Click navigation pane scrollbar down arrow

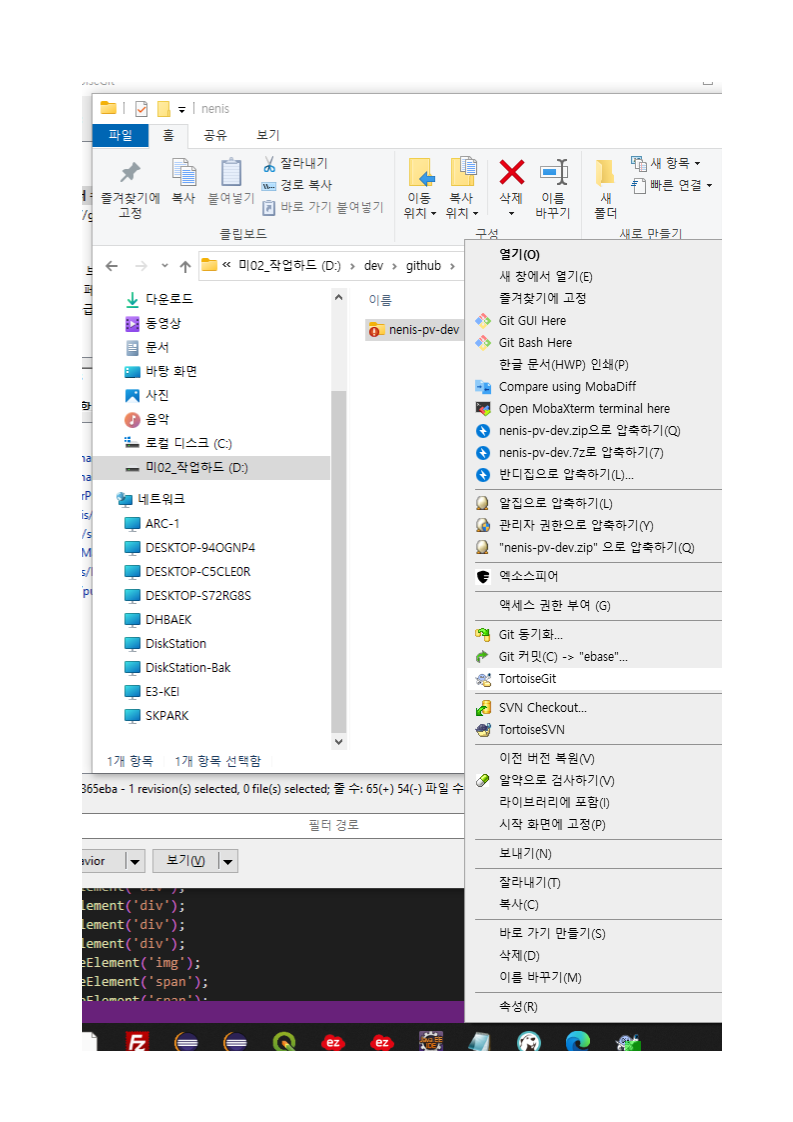tap(339, 742)
